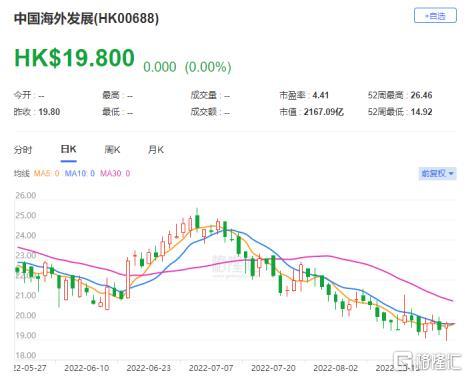Click the 2022-07-20 date axis label
Image resolution: width=468 pixels, height=378 pixels.
pyautogui.click(x=273, y=368)
